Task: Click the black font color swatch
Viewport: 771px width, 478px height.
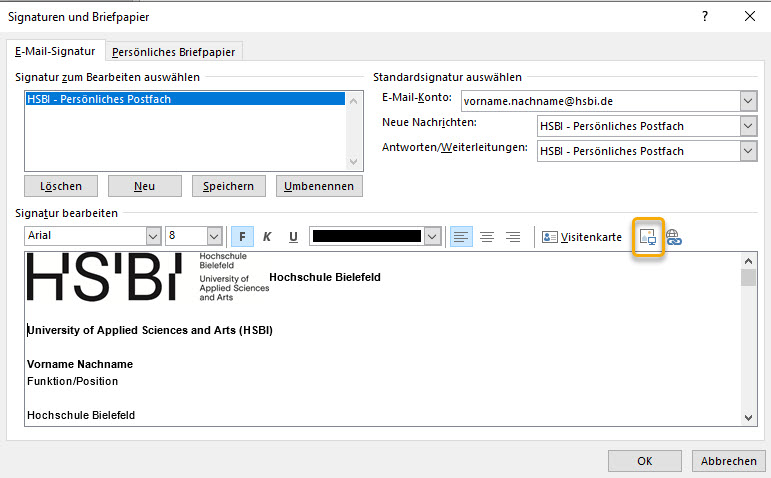Action: pos(367,236)
